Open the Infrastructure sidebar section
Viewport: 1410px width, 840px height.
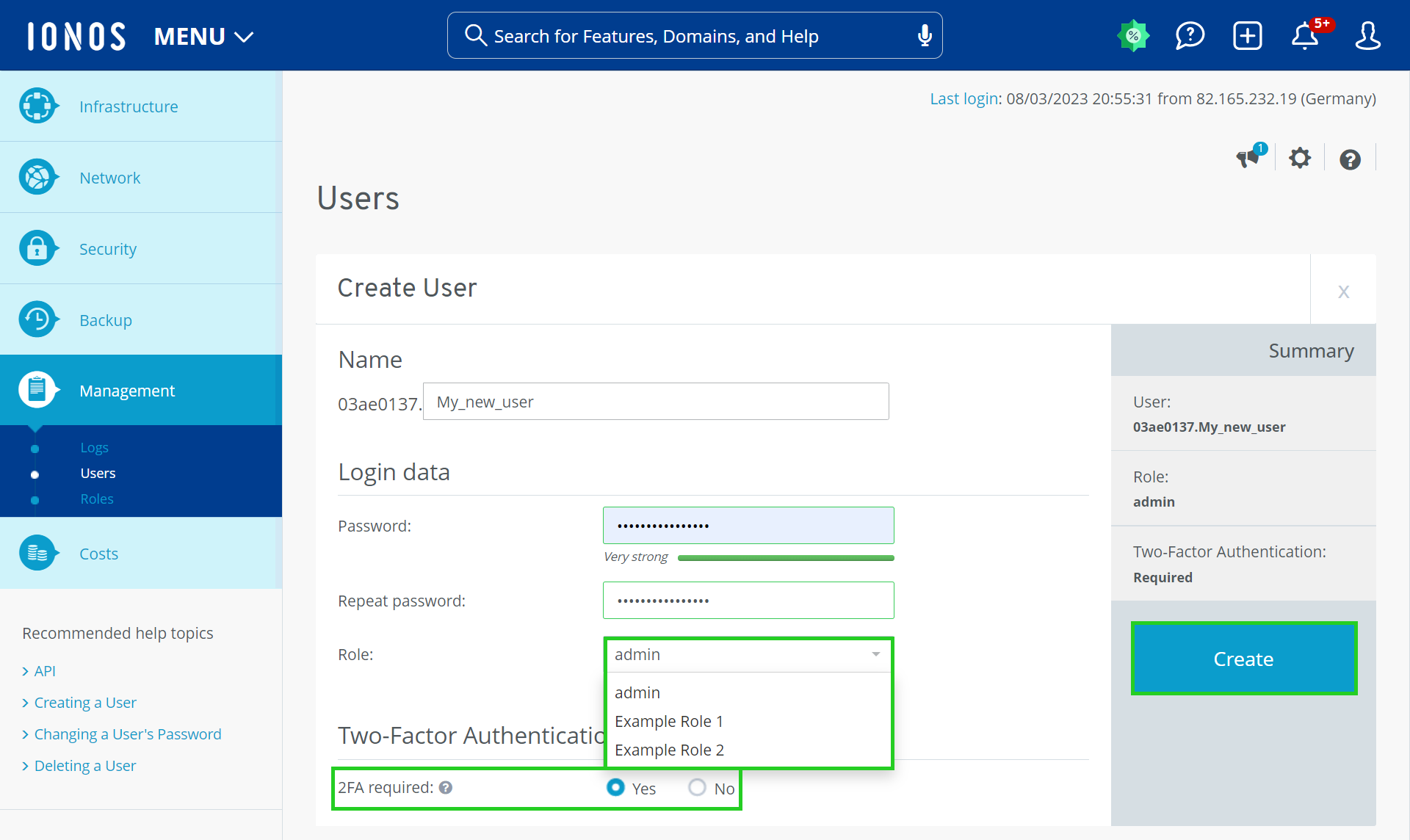pos(129,106)
